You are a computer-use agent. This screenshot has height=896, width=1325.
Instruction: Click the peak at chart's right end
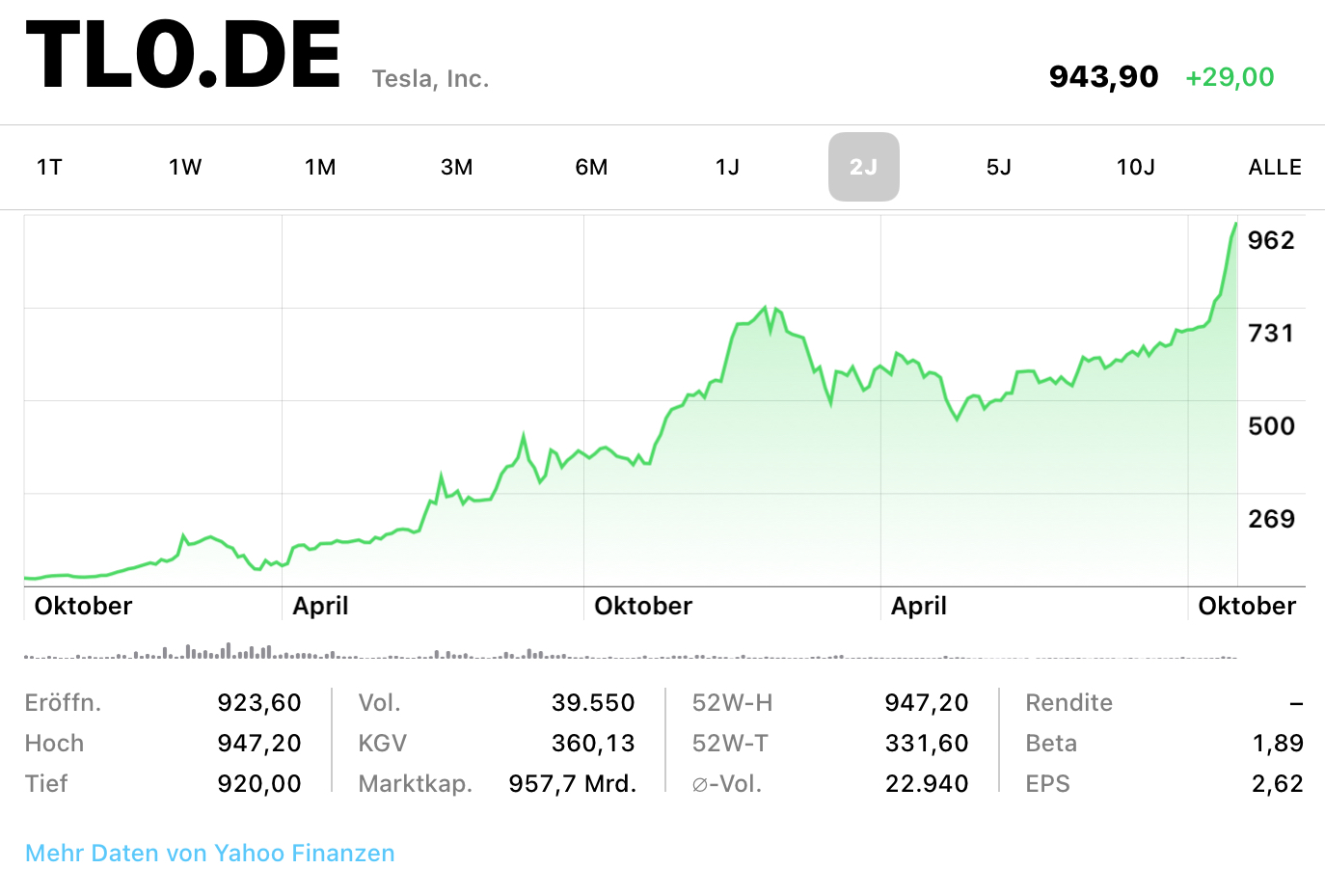pyautogui.click(x=1235, y=226)
